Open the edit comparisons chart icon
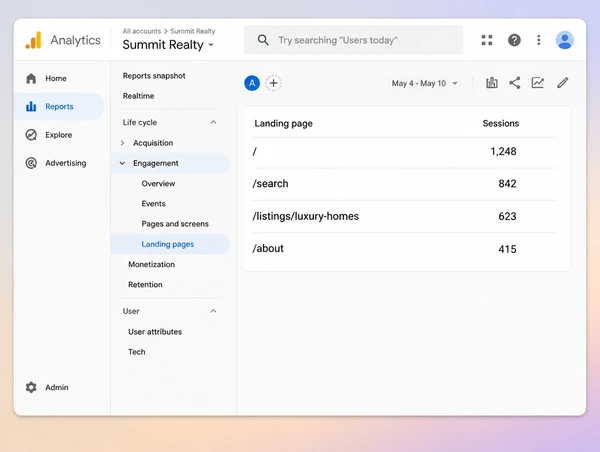The height and width of the screenshot is (452, 600). click(492, 83)
